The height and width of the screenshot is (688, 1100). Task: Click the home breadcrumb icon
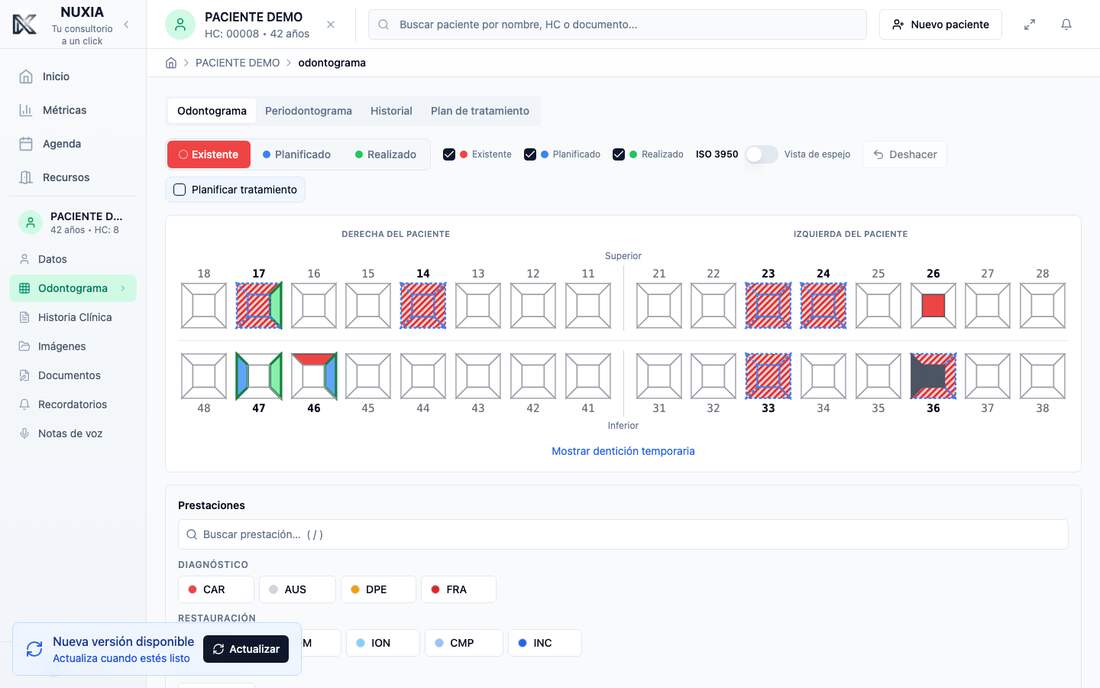pos(170,62)
